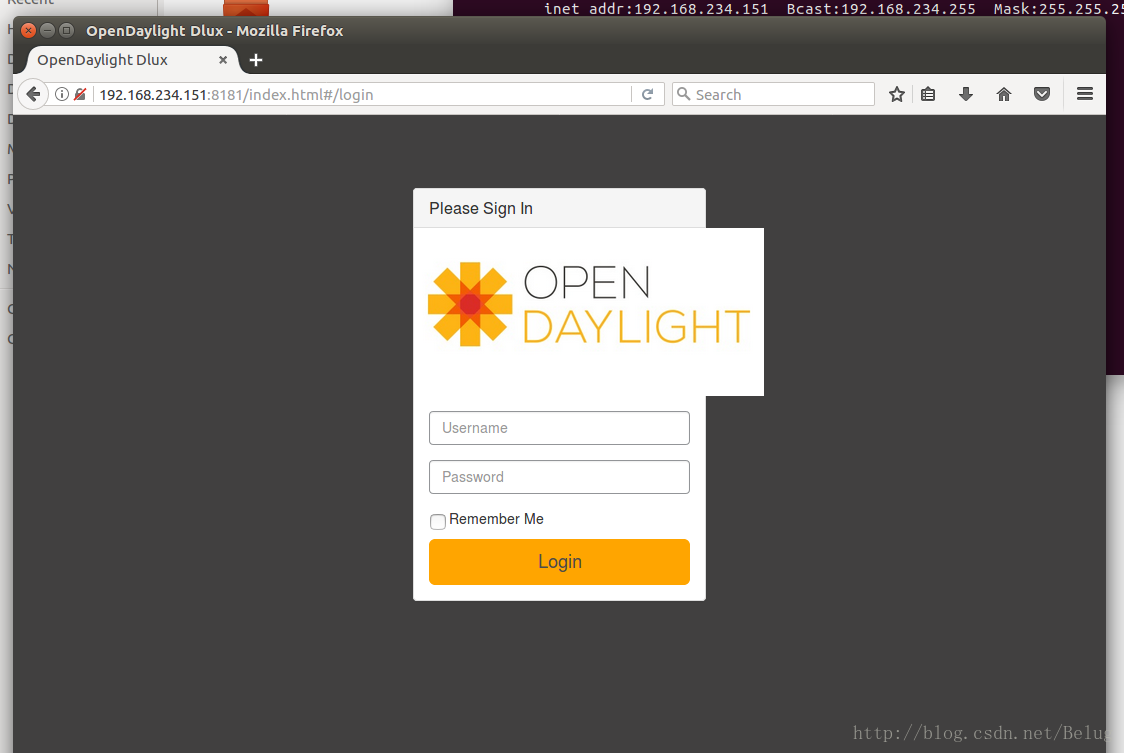
Task: Save page to Pocket icon
Action: pyautogui.click(x=1042, y=95)
